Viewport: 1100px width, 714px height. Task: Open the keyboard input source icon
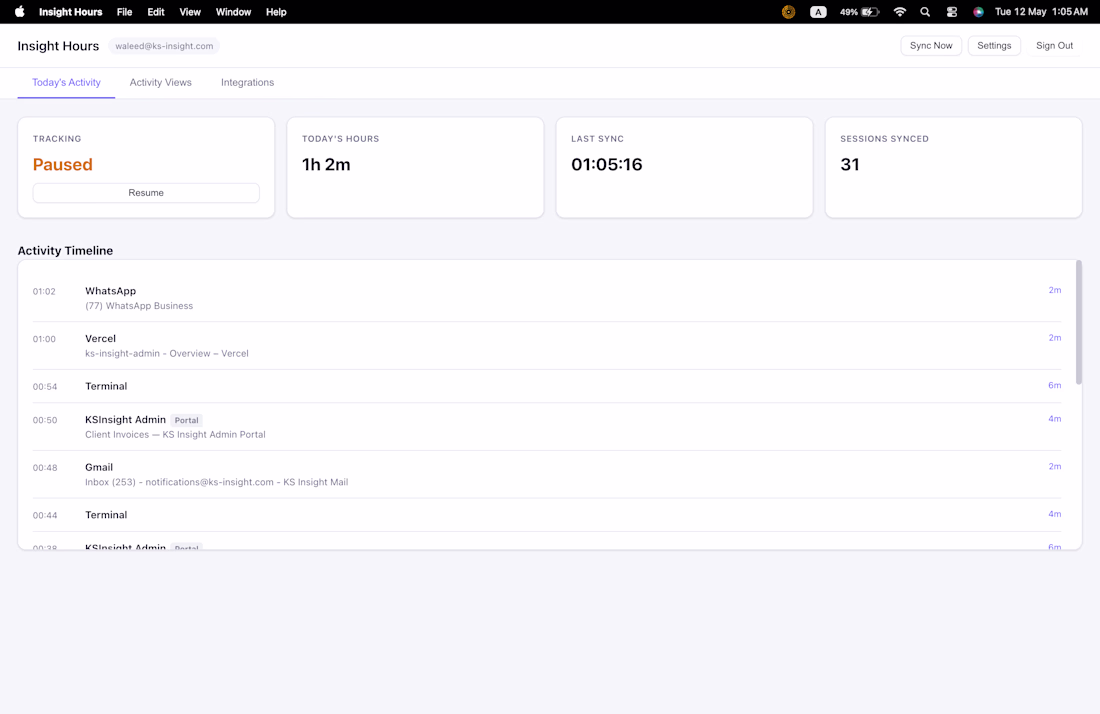coord(818,12)
